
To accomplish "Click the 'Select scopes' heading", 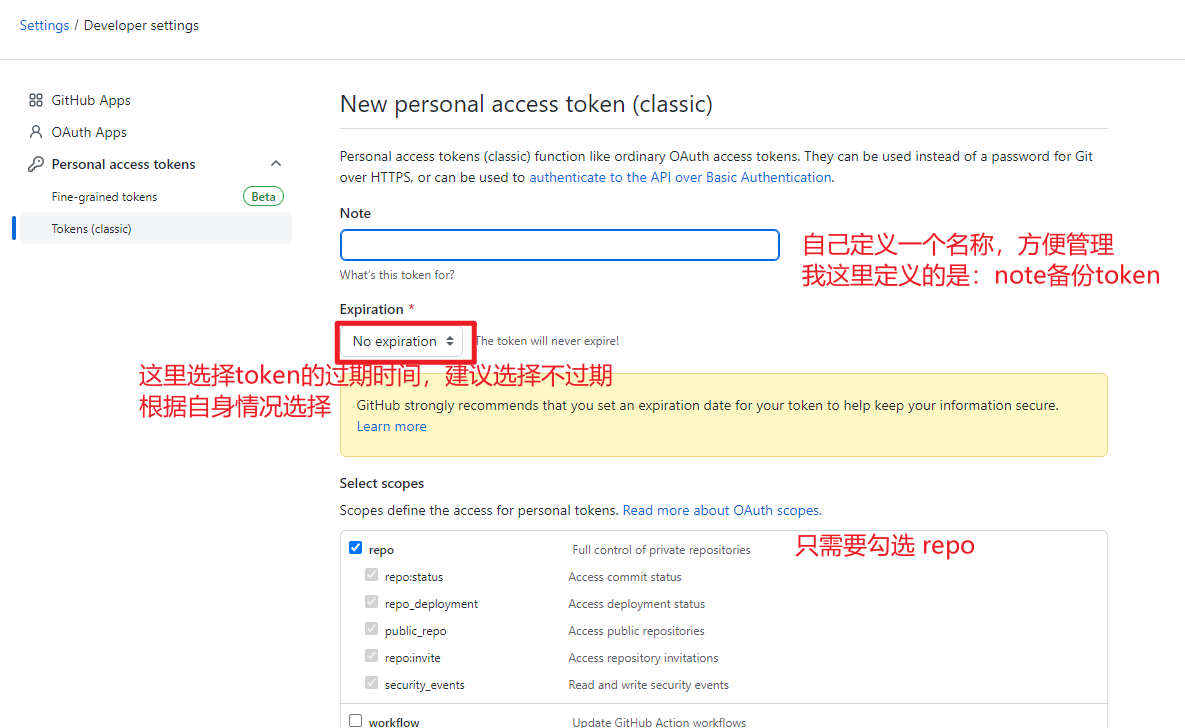I will 382,483.
